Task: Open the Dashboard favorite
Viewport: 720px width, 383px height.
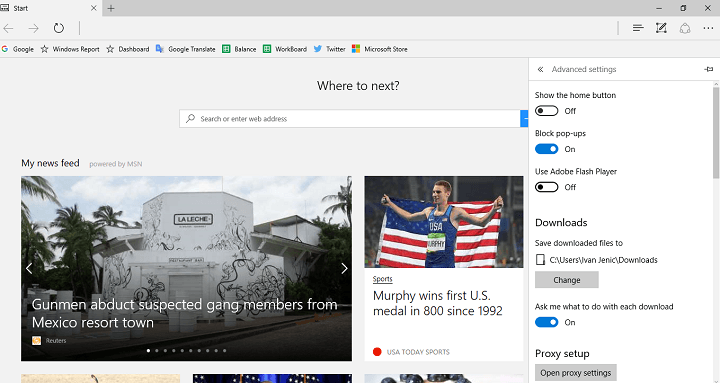Action: tap(128, 49)
